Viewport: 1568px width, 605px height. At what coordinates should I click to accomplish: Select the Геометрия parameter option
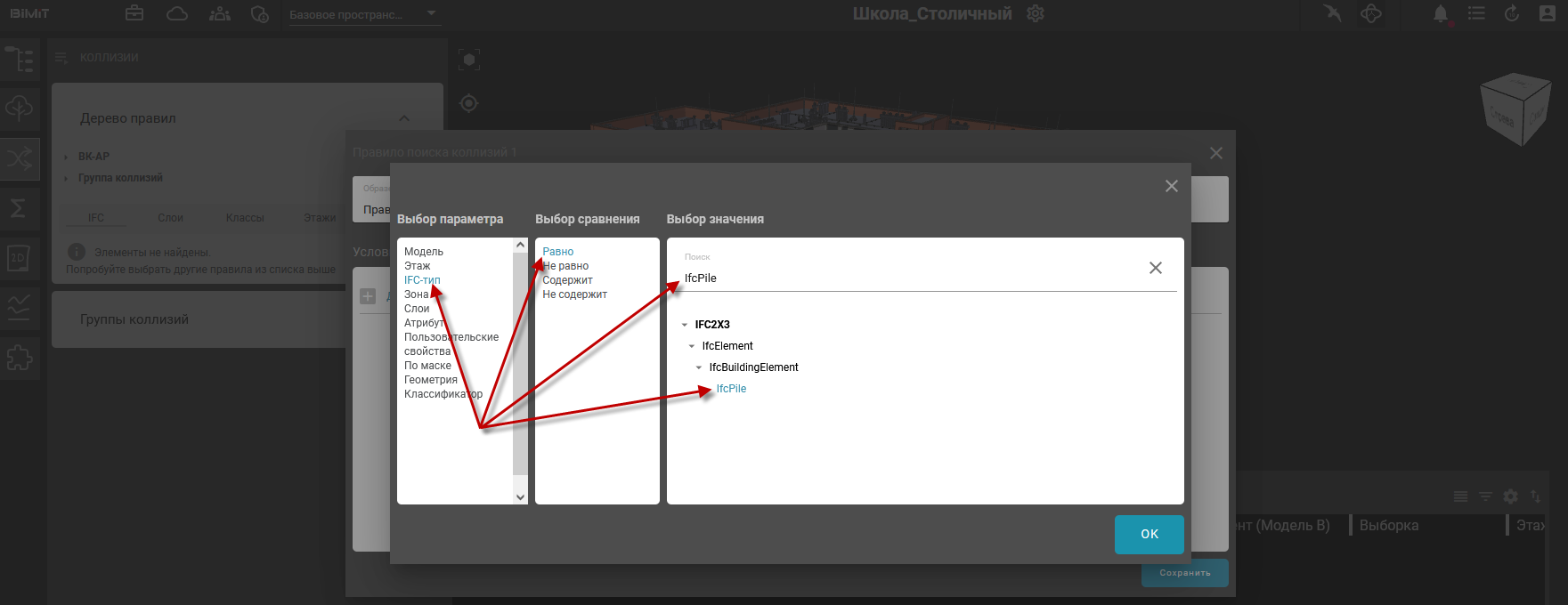[x=430, y=380]
